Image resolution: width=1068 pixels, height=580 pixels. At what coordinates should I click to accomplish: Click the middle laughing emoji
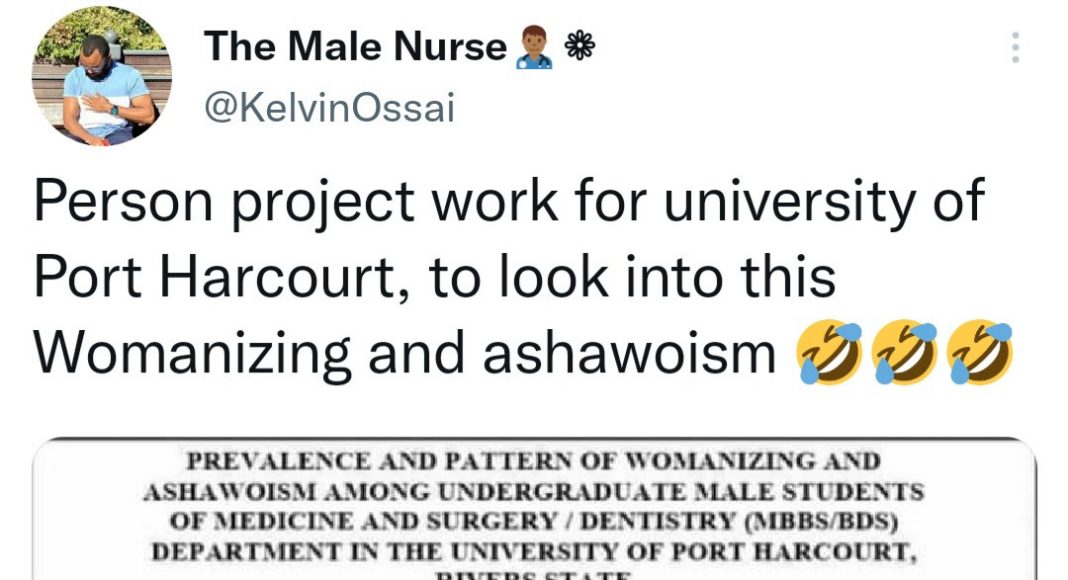pos(904,352)
